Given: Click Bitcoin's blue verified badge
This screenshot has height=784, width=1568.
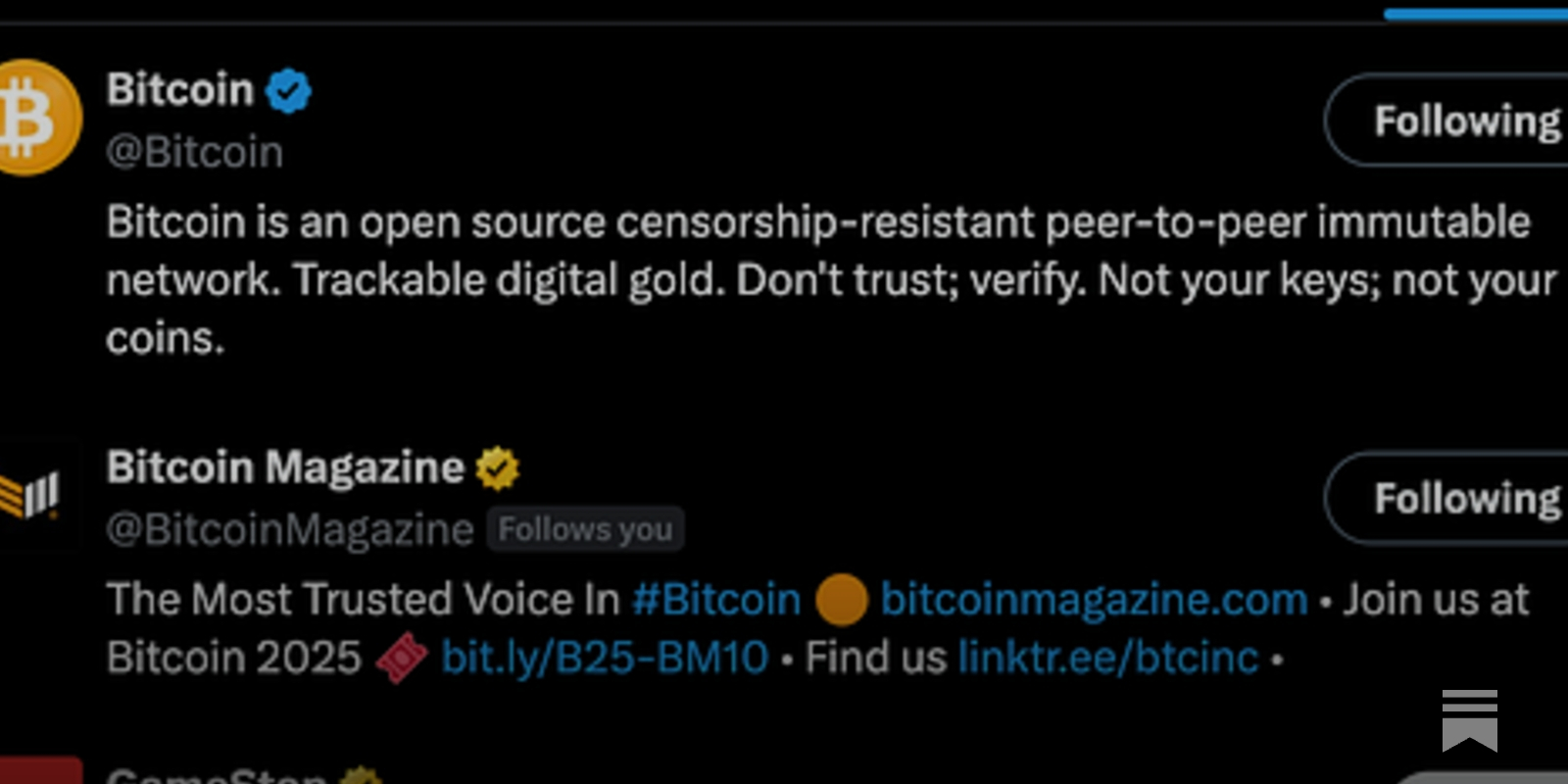Looking at the screenshot, I should tap(289, 89).
